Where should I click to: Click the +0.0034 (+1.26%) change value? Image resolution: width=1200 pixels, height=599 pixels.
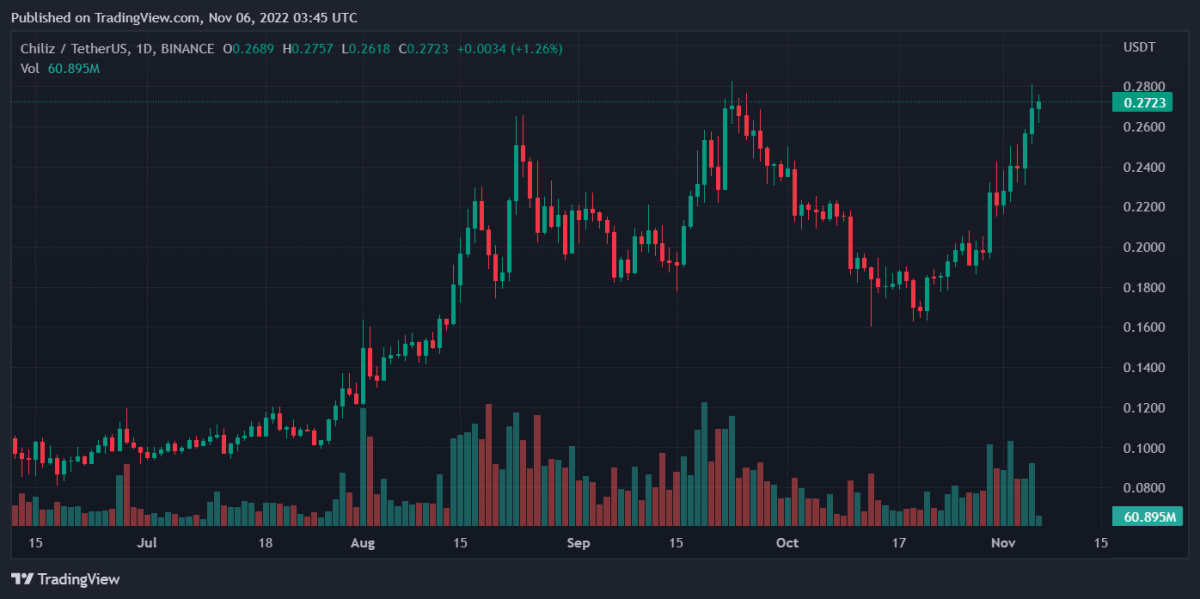[509, 48]
